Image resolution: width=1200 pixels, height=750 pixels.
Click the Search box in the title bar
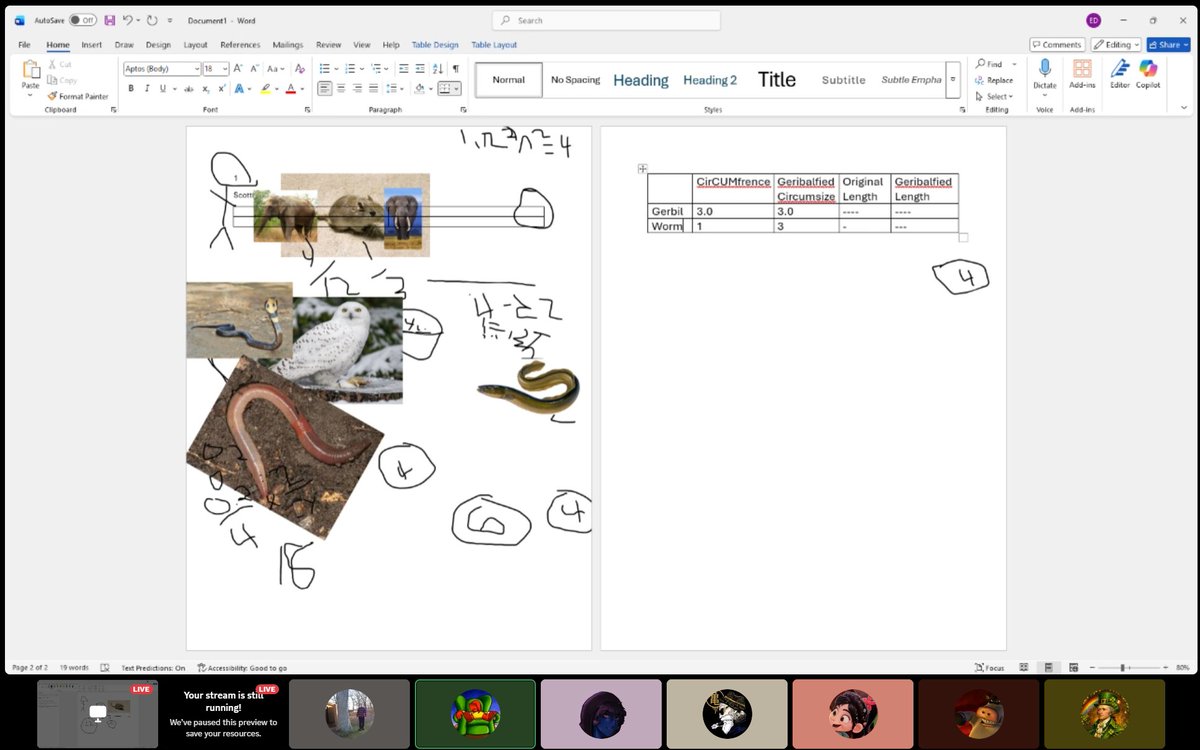(606, 20)
